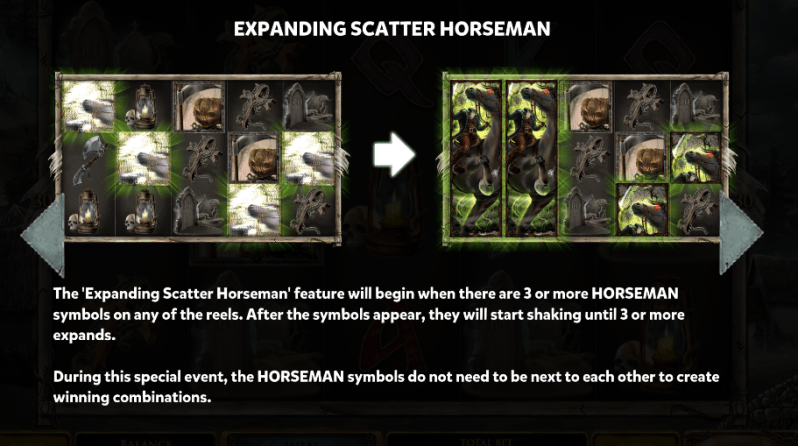
Task: Select the small horseman symbol, right grid bottom row
Action: (642, 210)
